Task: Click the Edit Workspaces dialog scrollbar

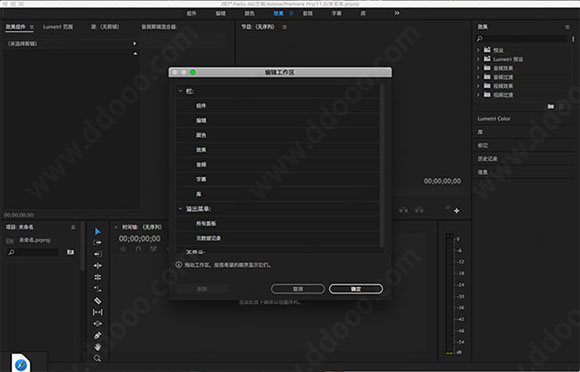Action: point(382,166)
